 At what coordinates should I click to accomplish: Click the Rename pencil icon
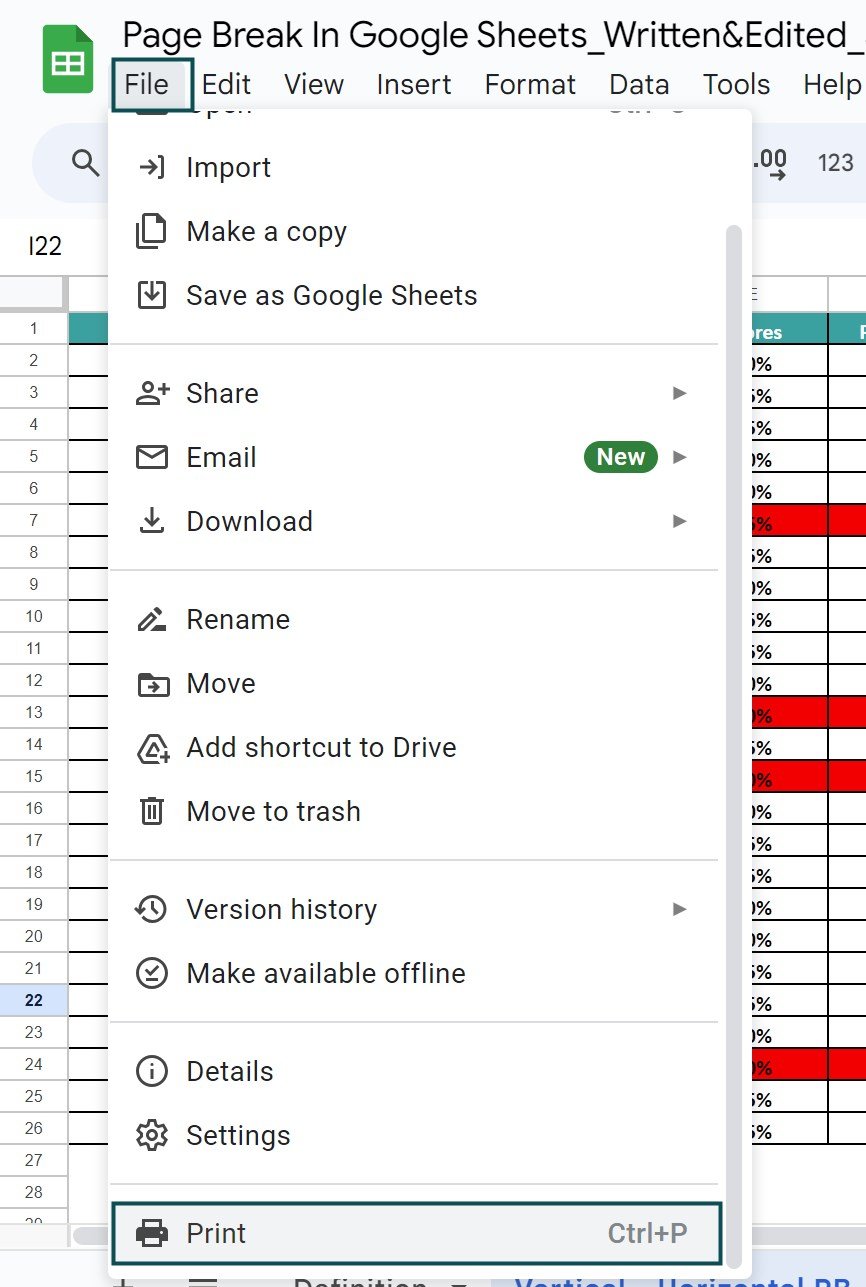click(151, 619)
